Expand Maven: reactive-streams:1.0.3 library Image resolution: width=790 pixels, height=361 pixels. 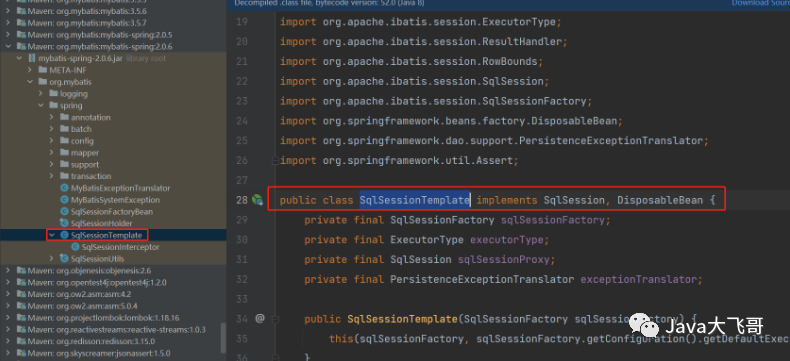click(x=8, y=329)
